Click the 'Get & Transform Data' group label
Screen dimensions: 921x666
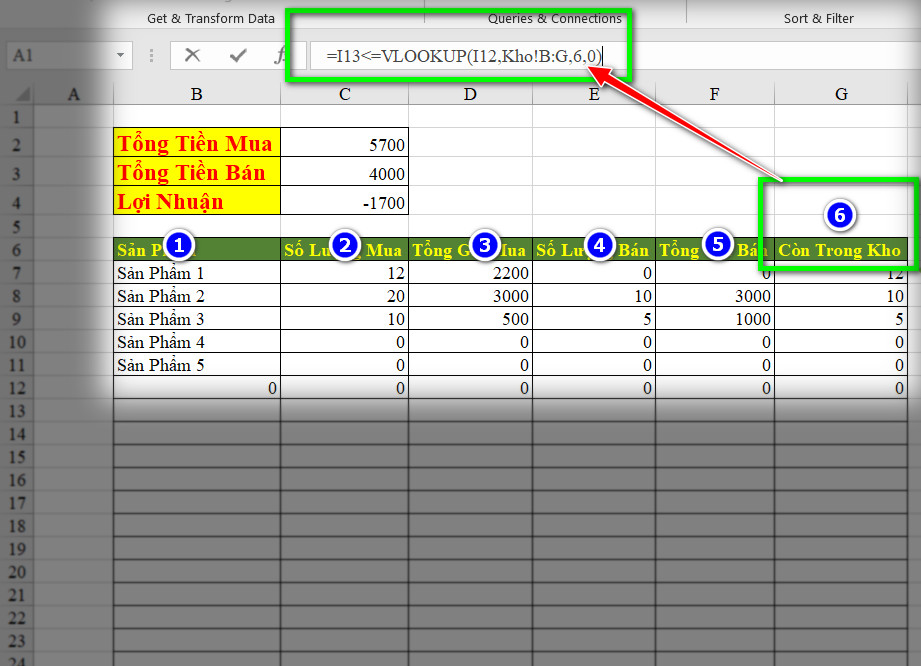(x=211, y=19)
